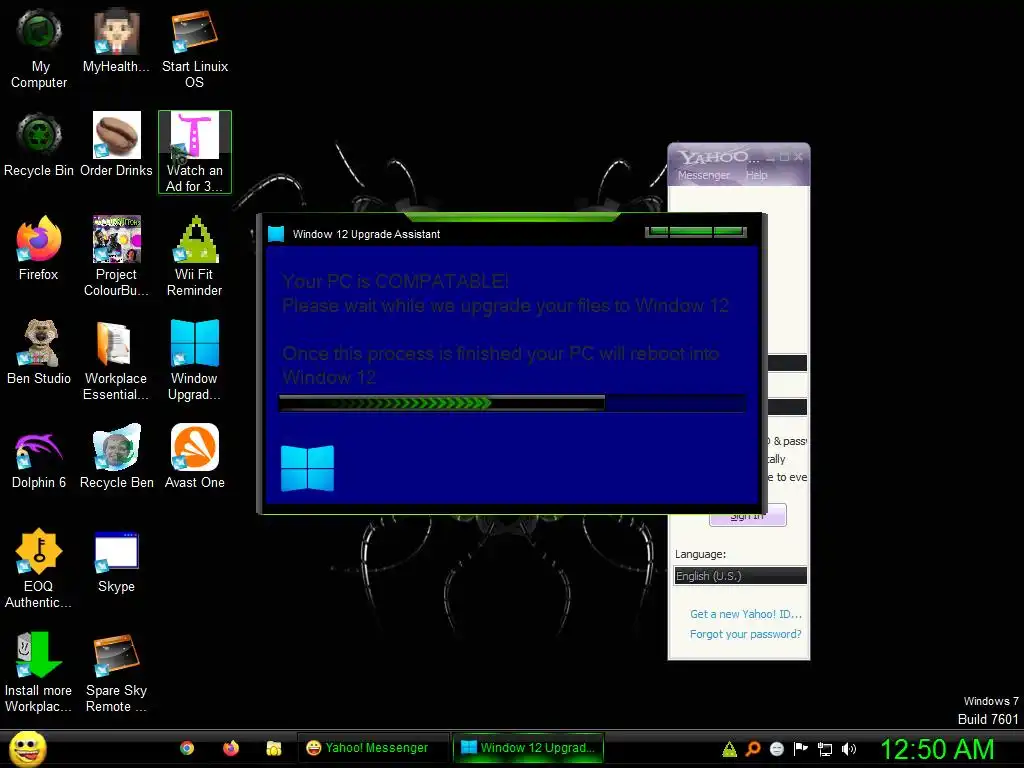Viewport: 1024px width, 768px height.
Task: Open file explorer folder on taskbar
Action: point(274,748)
